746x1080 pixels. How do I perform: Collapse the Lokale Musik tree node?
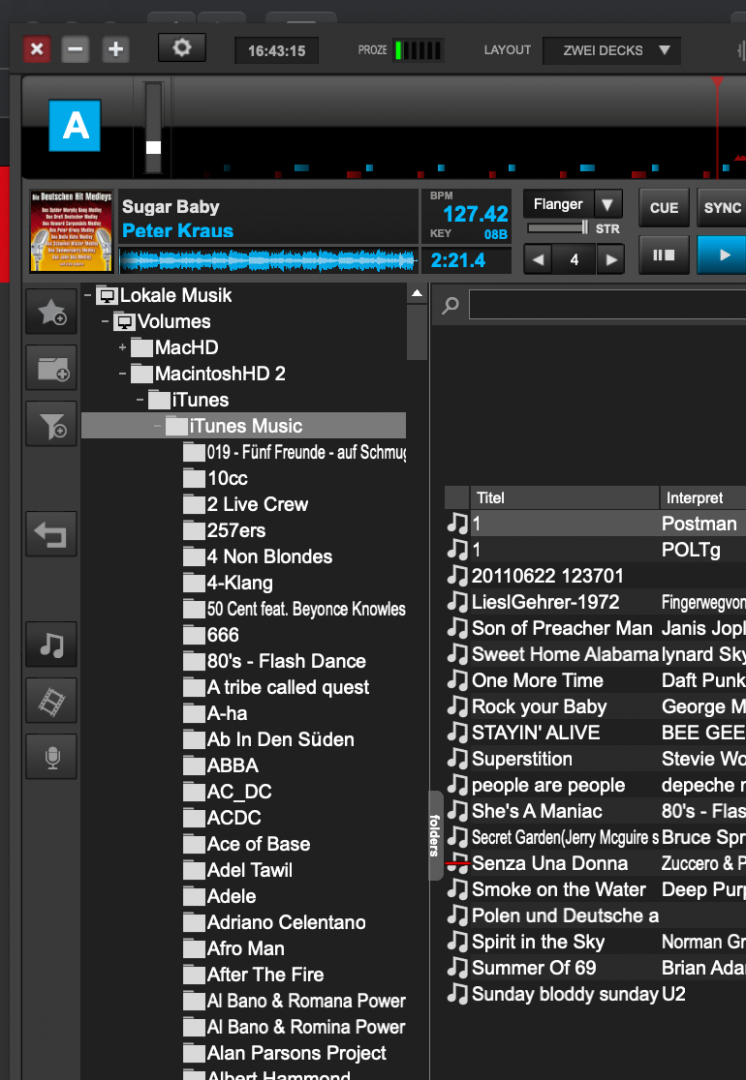point(88,295)
